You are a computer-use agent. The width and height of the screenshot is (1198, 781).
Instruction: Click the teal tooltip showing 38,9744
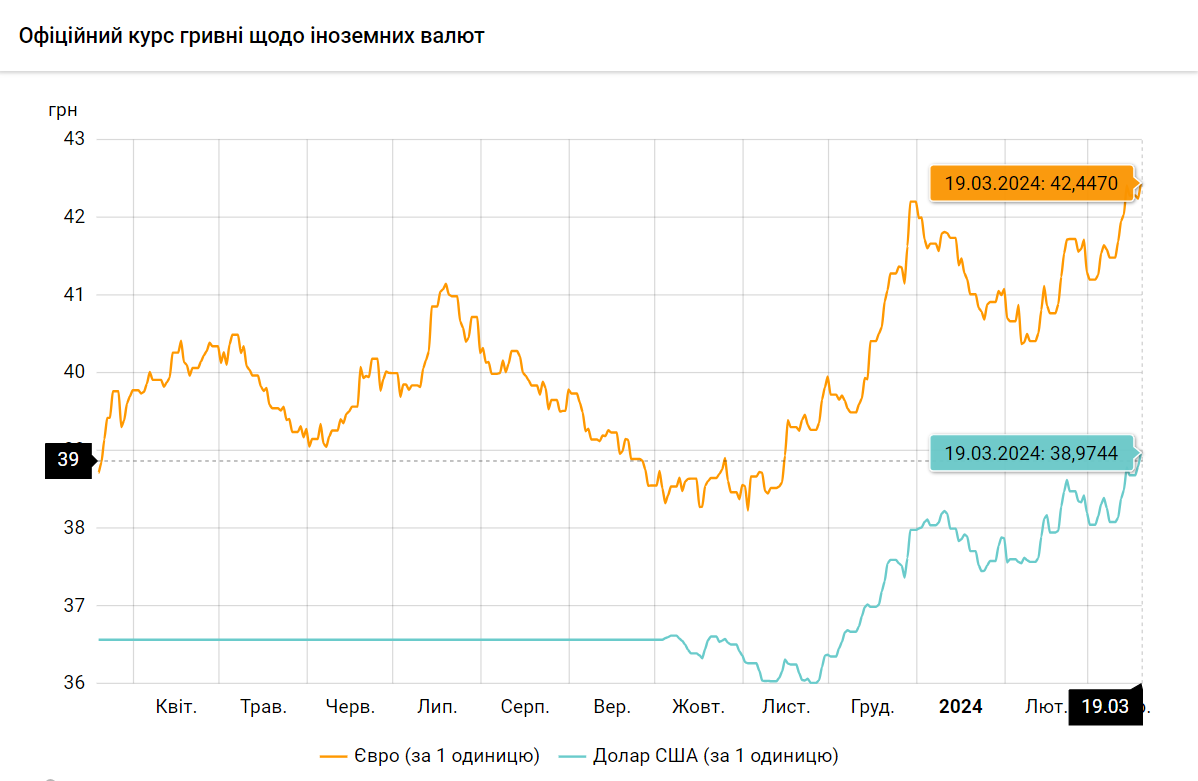coord(1030,452)
